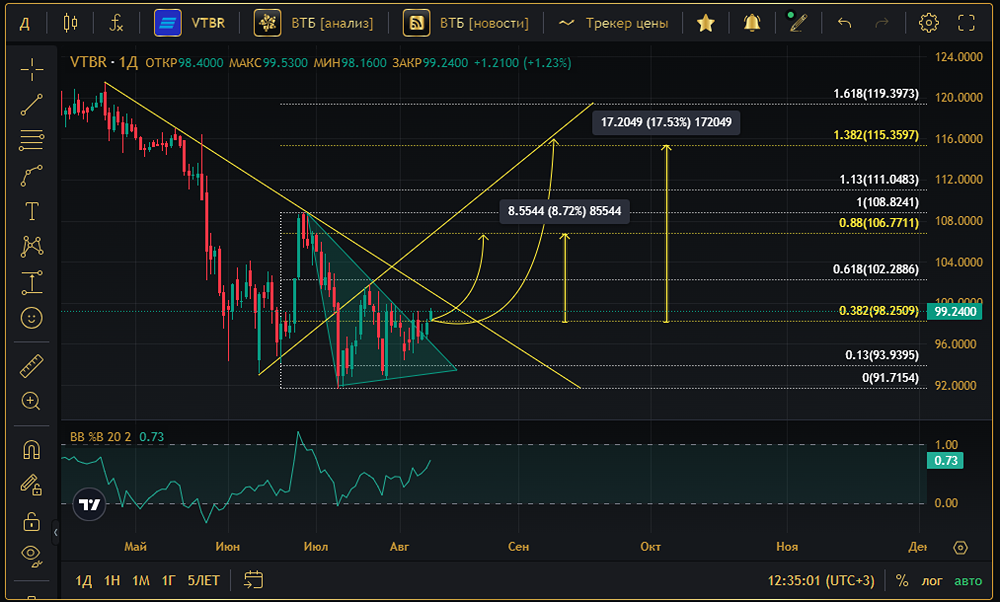1000x602 pixels.
Task: Toggle the лог logarithmic scale
Action: (932, 581)
